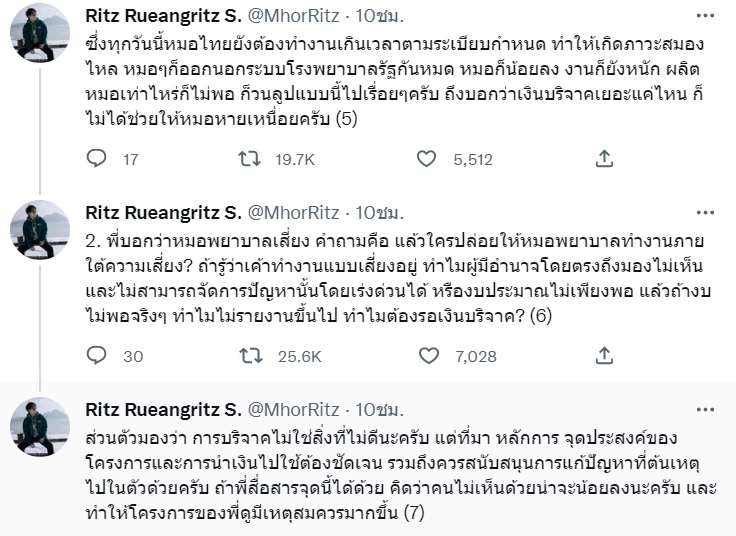Image resolution: width=736 pixels, height=536 pixels.
Task: Like the tweet with 5,512 likes
Action: [427, 158]
